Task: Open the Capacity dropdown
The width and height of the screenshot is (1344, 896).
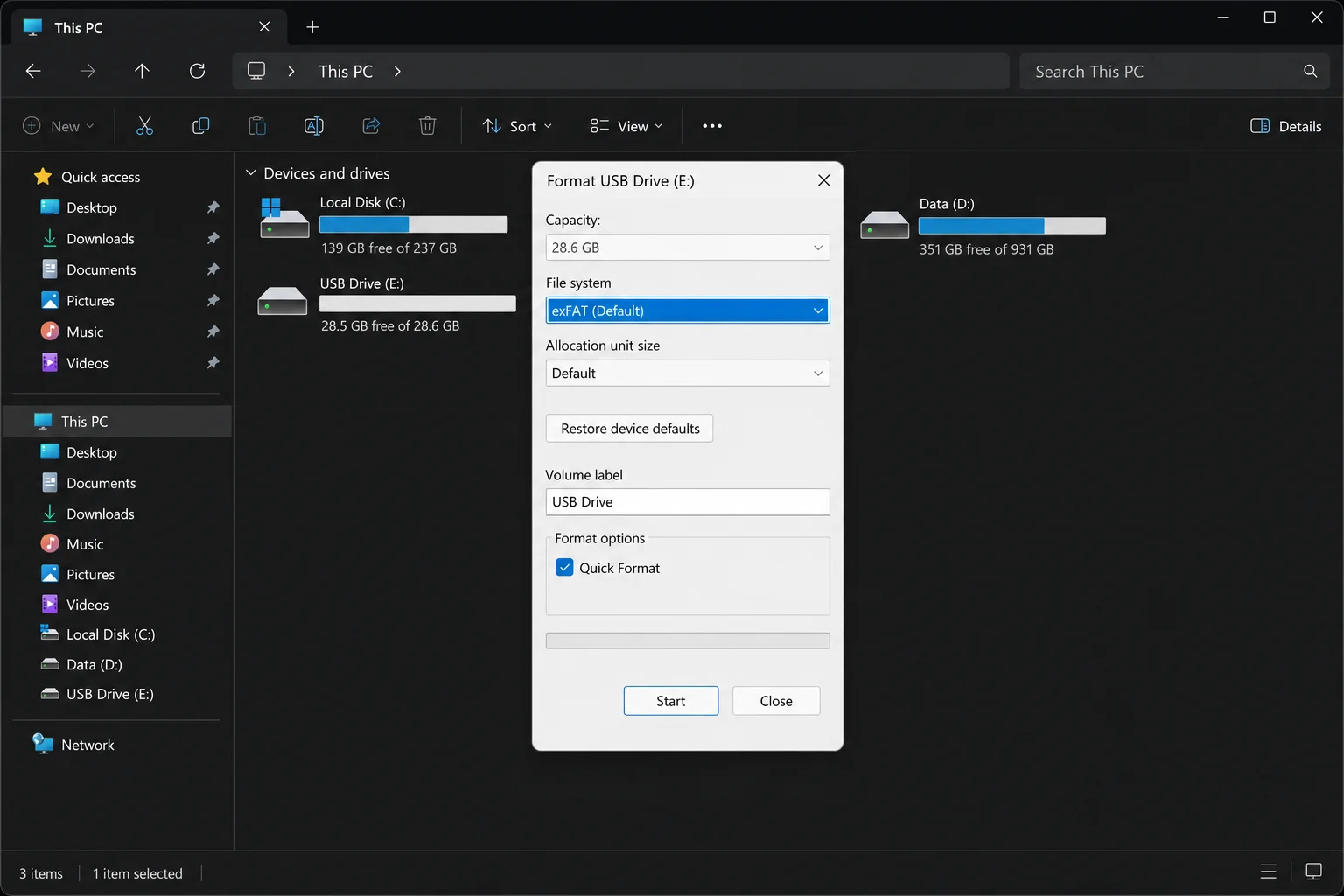Action: tap(688, 248)
